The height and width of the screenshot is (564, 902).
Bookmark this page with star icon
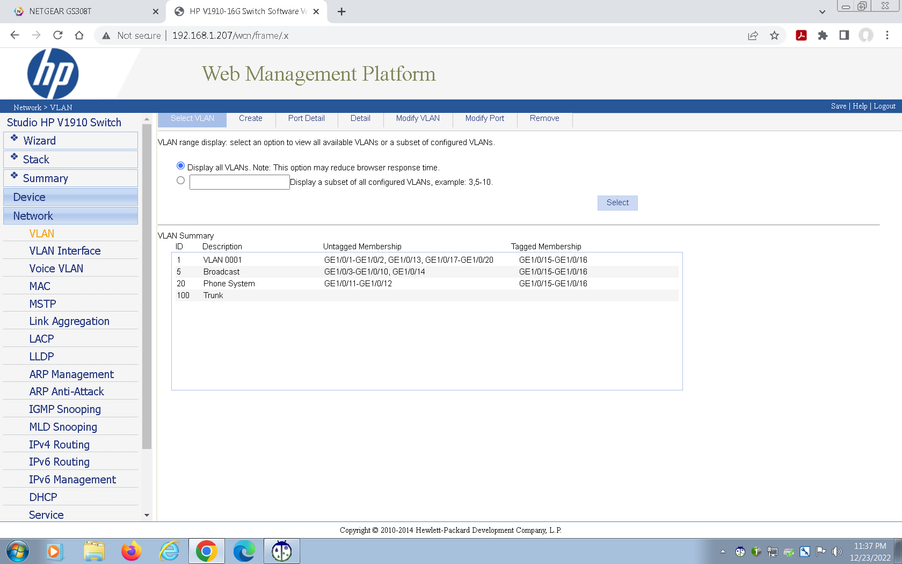(x=774, y=36)
